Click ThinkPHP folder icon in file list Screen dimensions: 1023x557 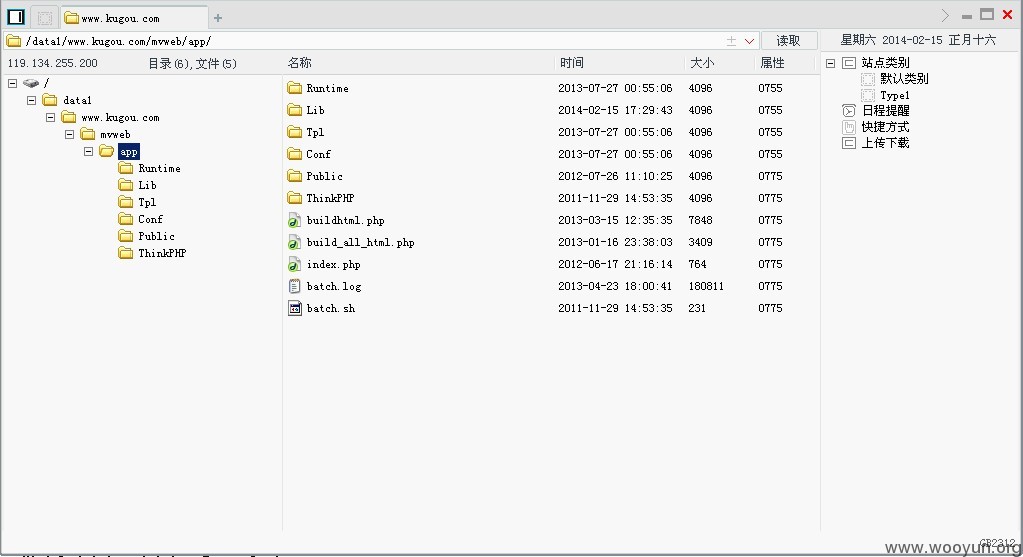pyautogui.click(x=295, y=198)
